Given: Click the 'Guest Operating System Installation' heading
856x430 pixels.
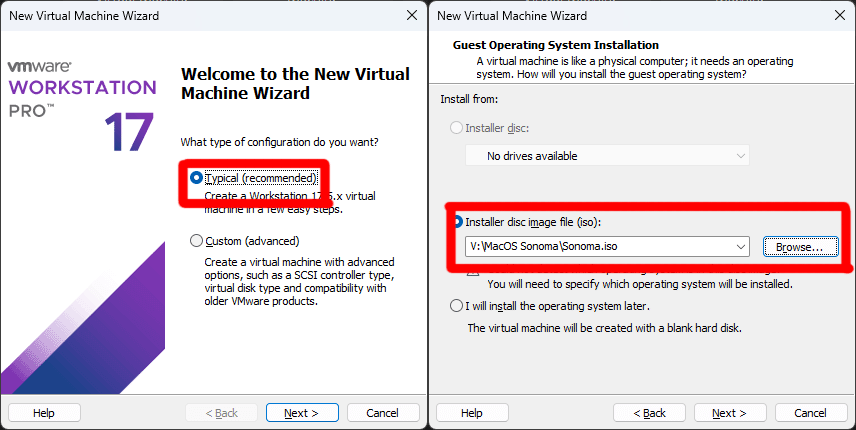Looking at the screenshot, I should point(556,45).
